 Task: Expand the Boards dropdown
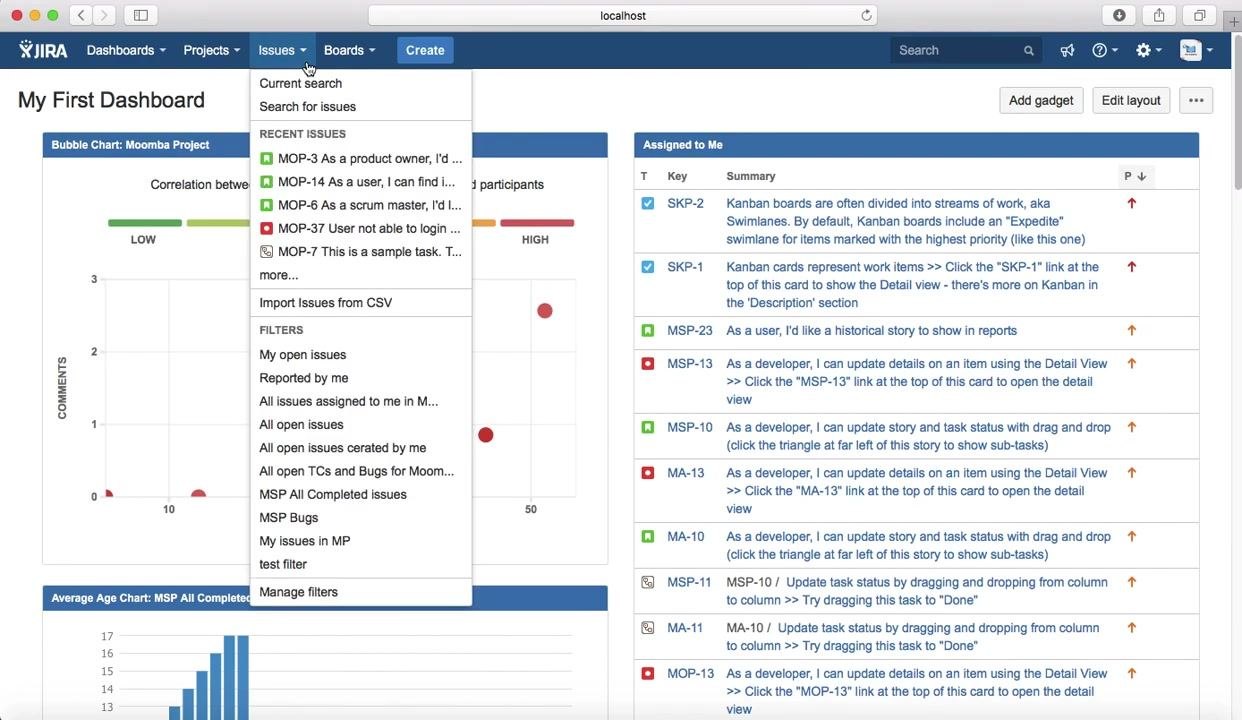pyautogui.click(x=349, y=50)
